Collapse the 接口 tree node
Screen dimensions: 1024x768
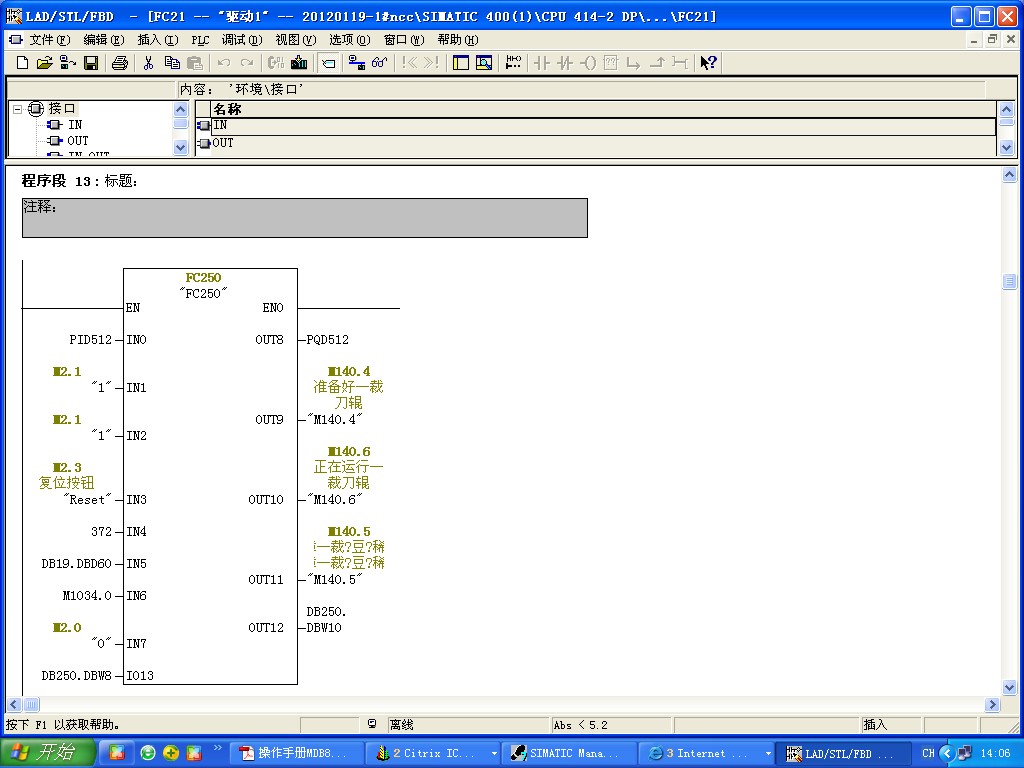coord(18,109)
